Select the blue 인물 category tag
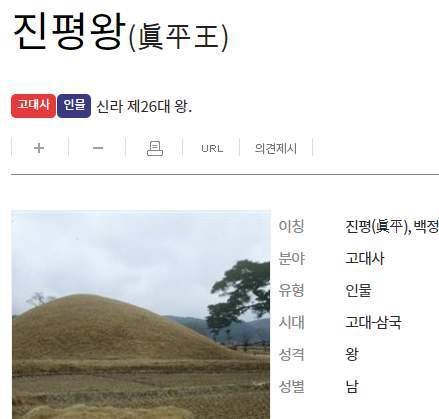This screenshot has width=439, height=419. pyautogui.click(x=74, y=106)
